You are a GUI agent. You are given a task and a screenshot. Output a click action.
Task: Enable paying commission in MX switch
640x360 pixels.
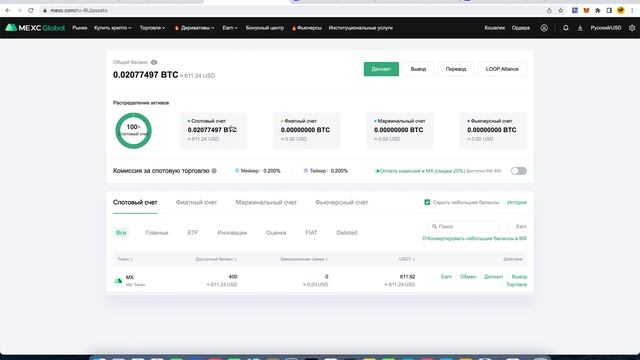[519, 171]
